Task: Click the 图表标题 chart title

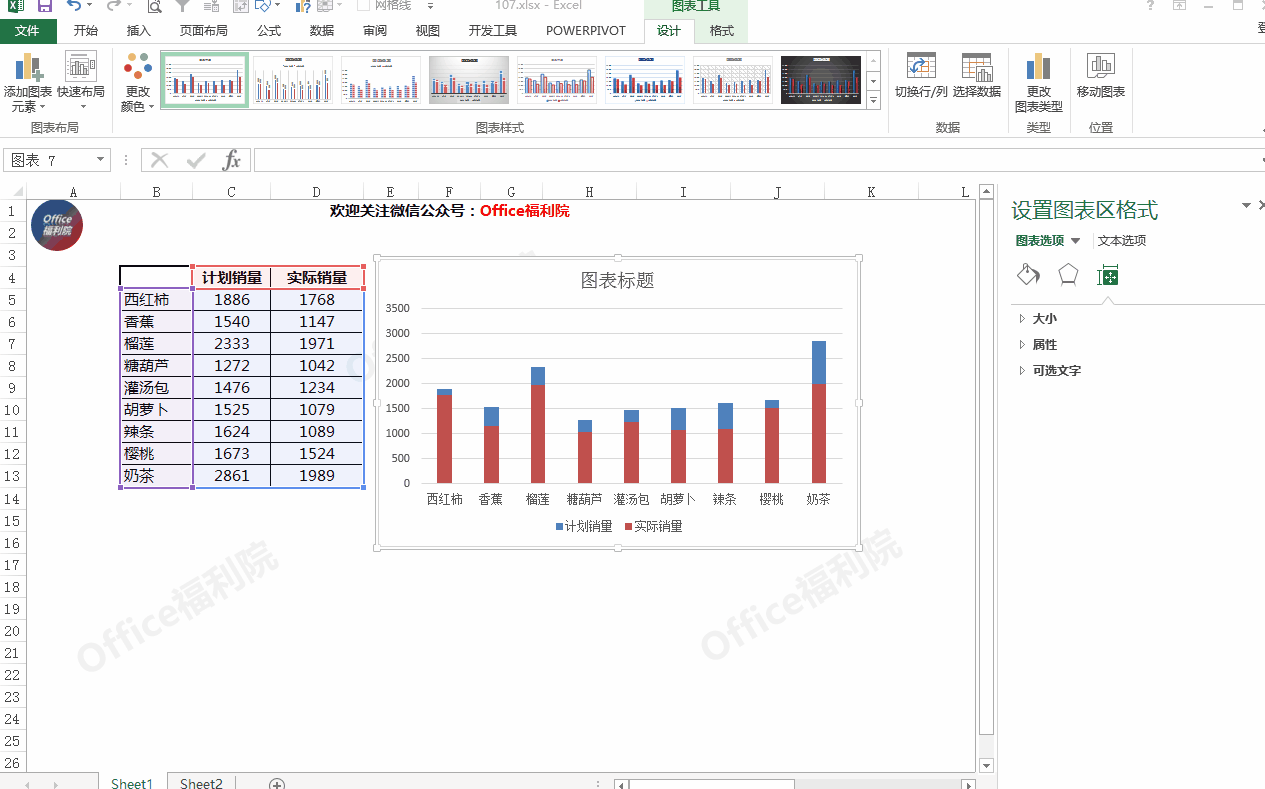Action: pyautogui.click(x=617, y=280)
